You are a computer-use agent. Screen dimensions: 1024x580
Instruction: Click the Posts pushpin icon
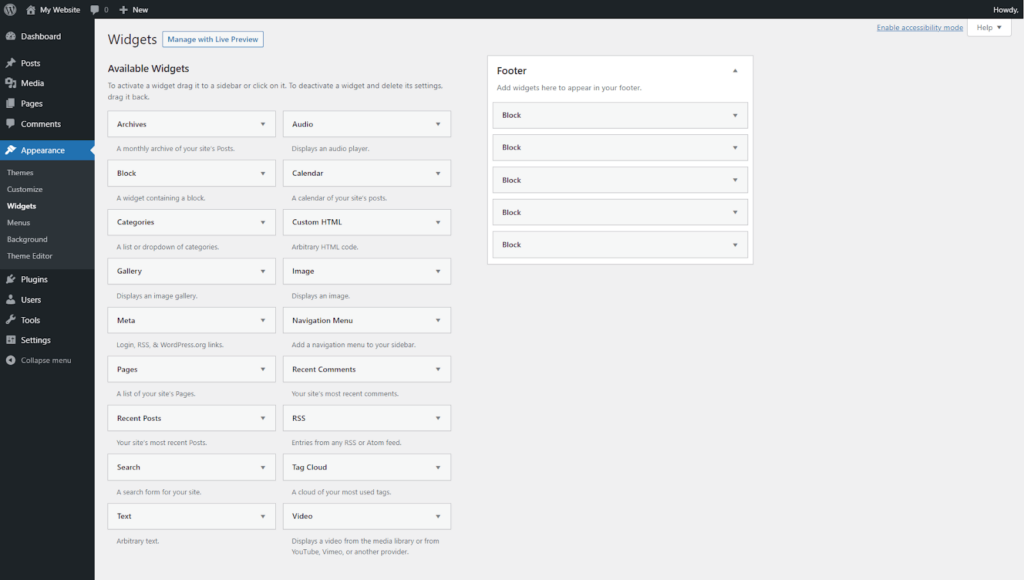[10, 63]
